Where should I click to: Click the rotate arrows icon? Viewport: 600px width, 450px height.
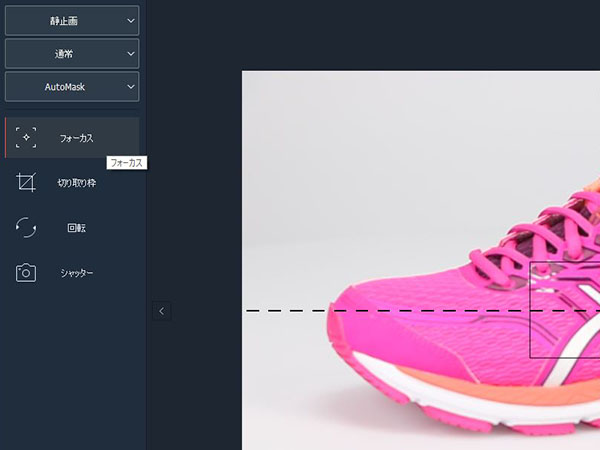[26, 228]
